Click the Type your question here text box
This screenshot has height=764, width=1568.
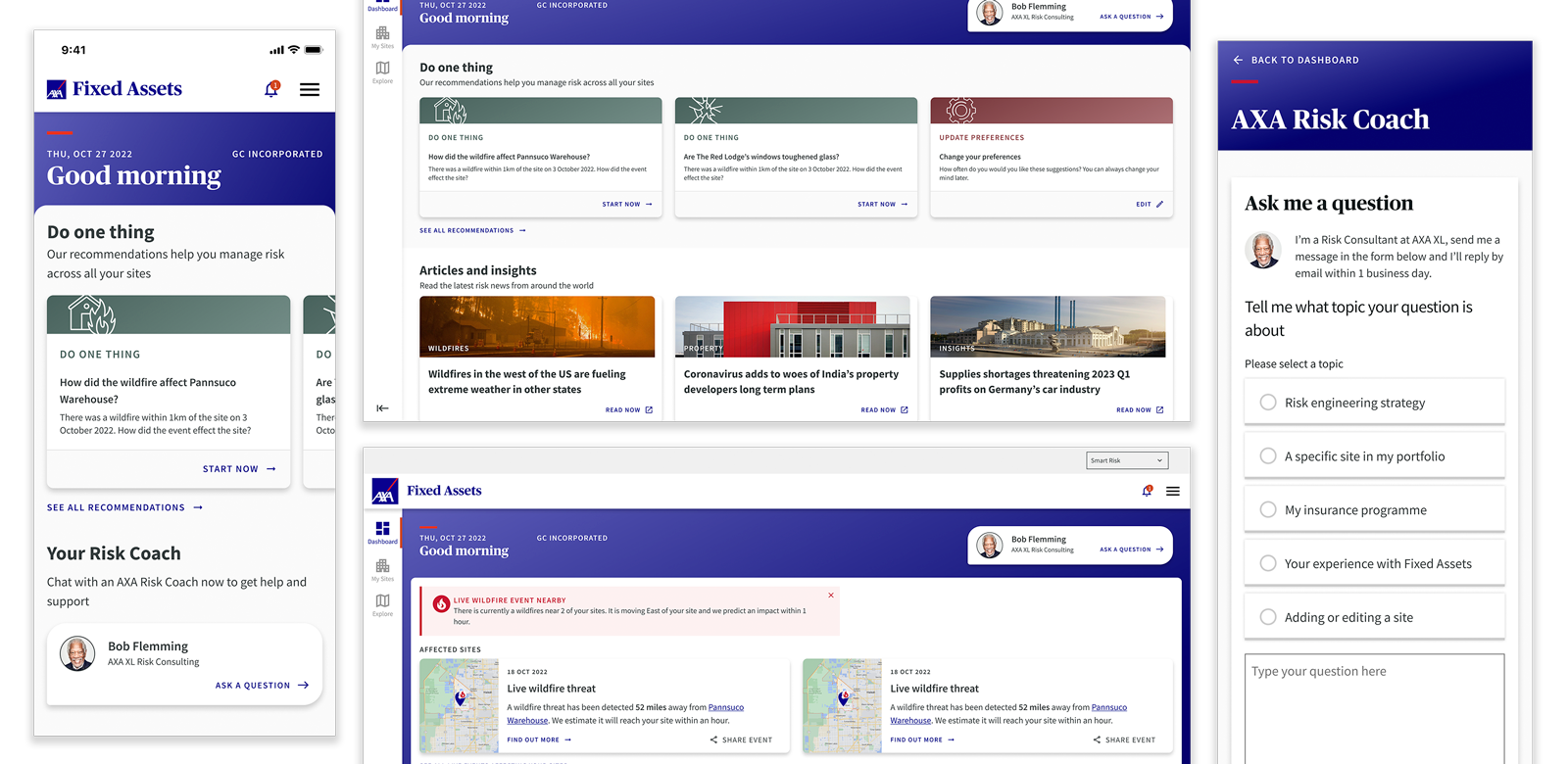pos(1374,707)
